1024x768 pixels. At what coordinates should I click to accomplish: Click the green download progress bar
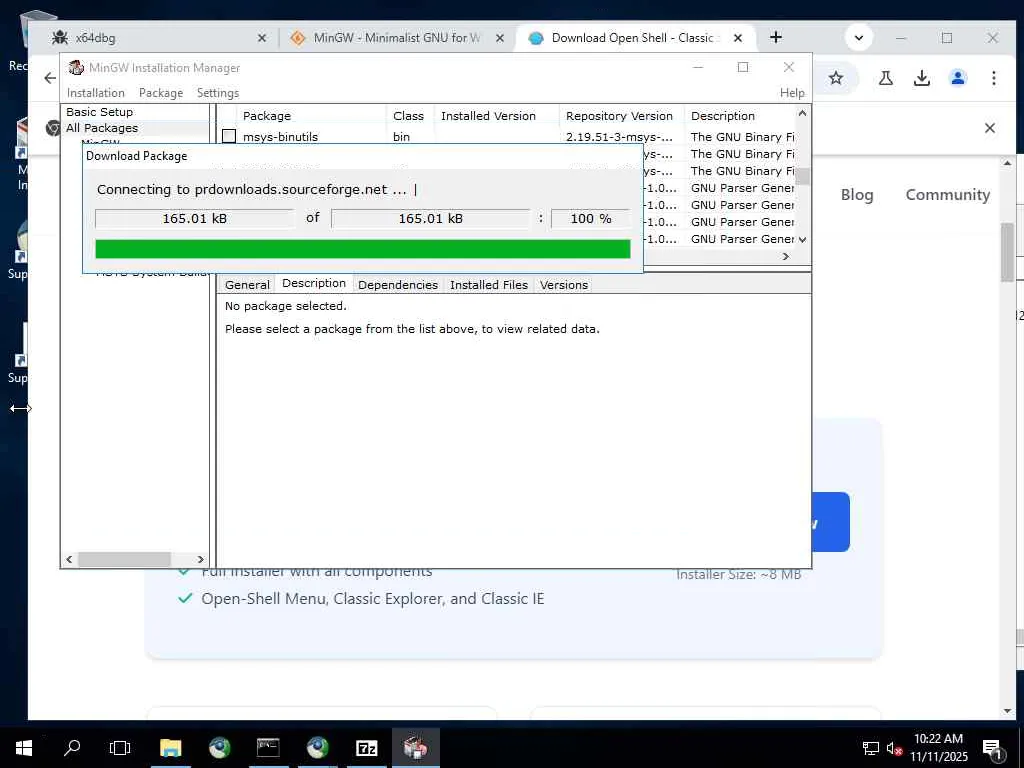pyautogui.click(x=362, y=249)
